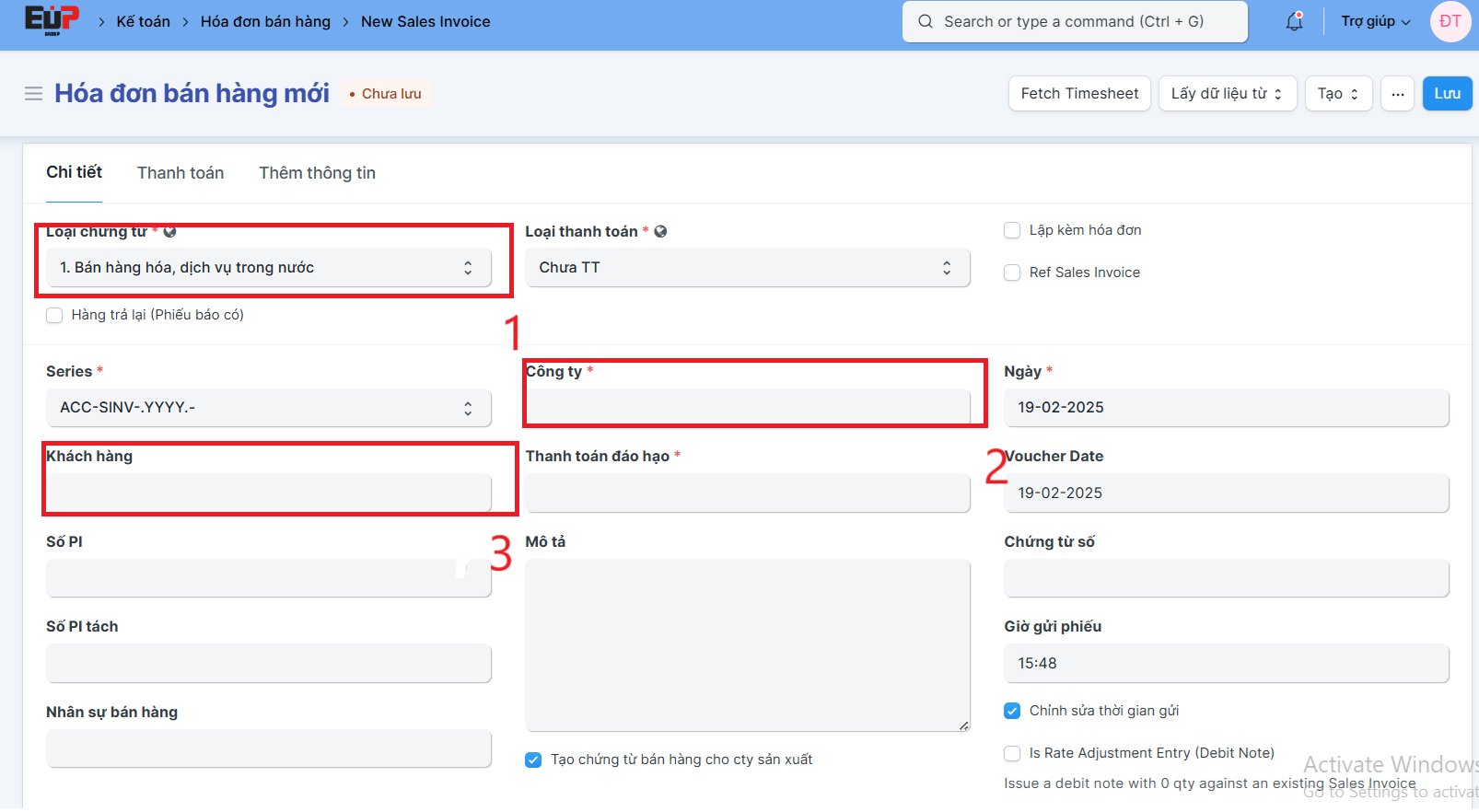Click the ĐT user avatar
This screenshot has height=812, width=1479.
pos(1450,21)
